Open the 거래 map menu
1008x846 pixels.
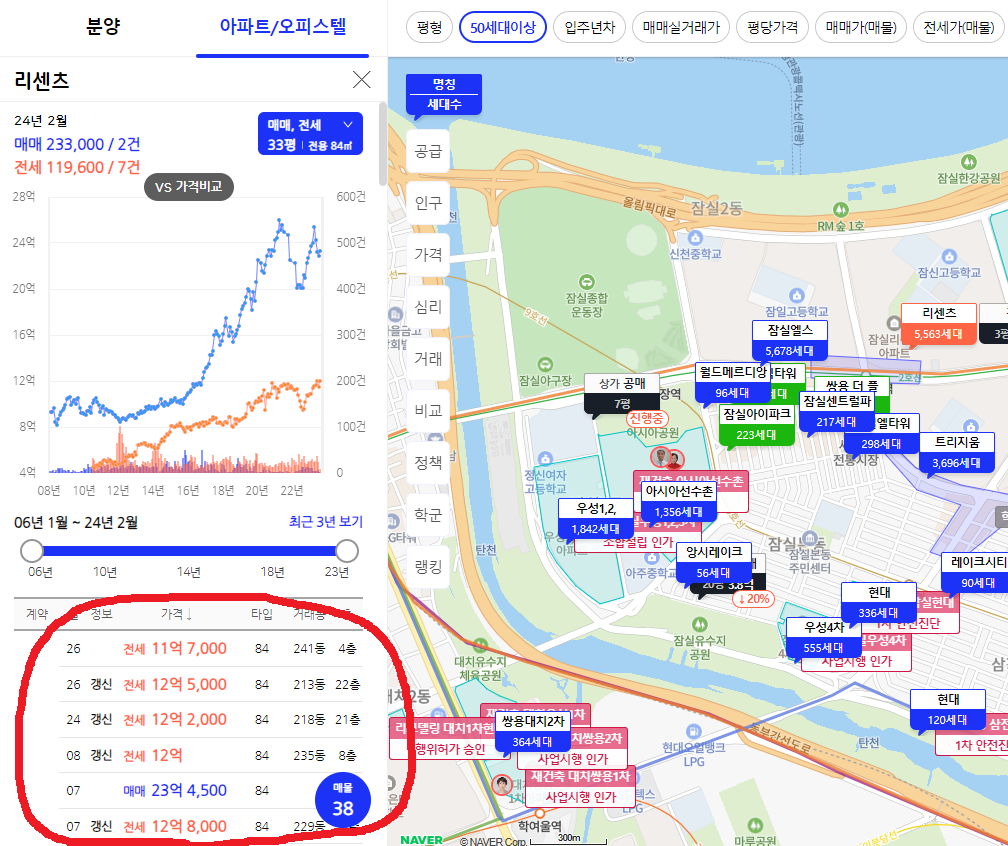[428, 358]
